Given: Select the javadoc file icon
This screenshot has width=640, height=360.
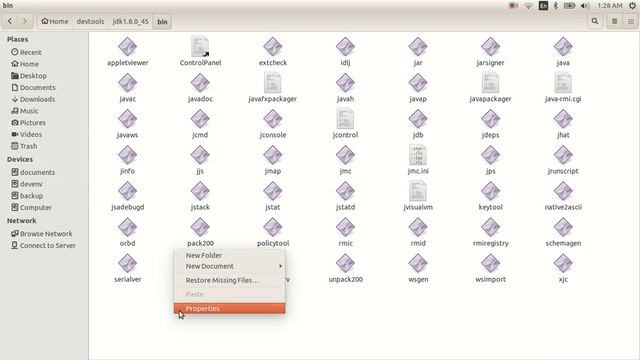Looking at the screenshot, I should 200,83.
